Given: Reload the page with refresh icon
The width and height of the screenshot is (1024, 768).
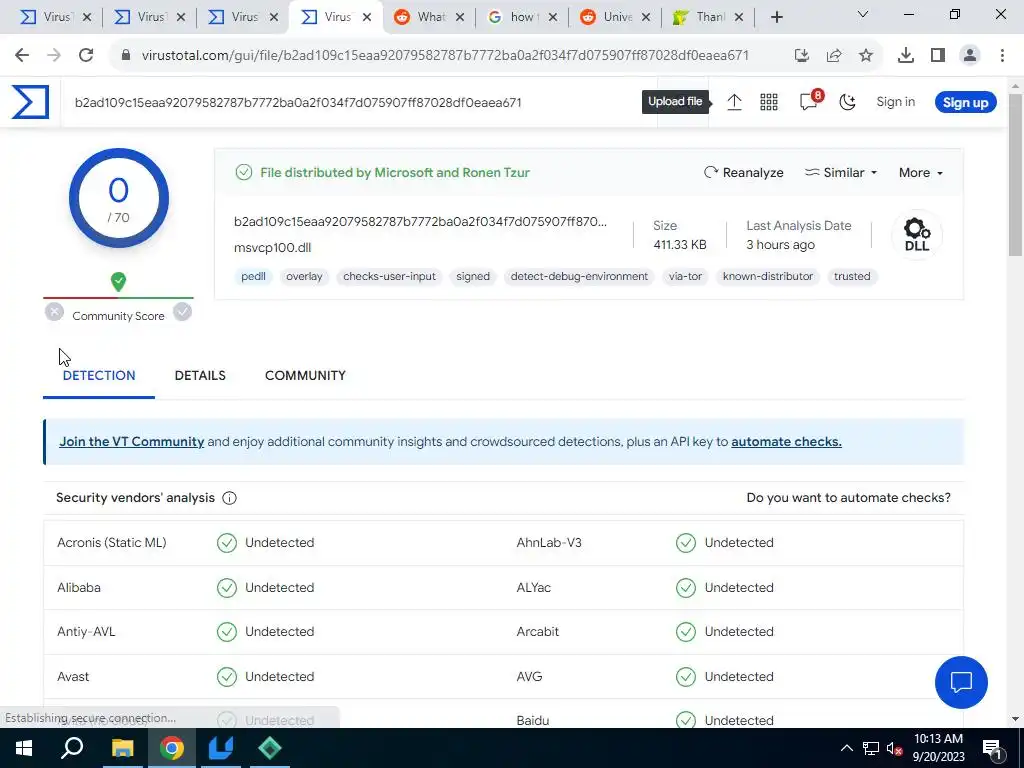Looking at the screenshot, I should point(86,56).
